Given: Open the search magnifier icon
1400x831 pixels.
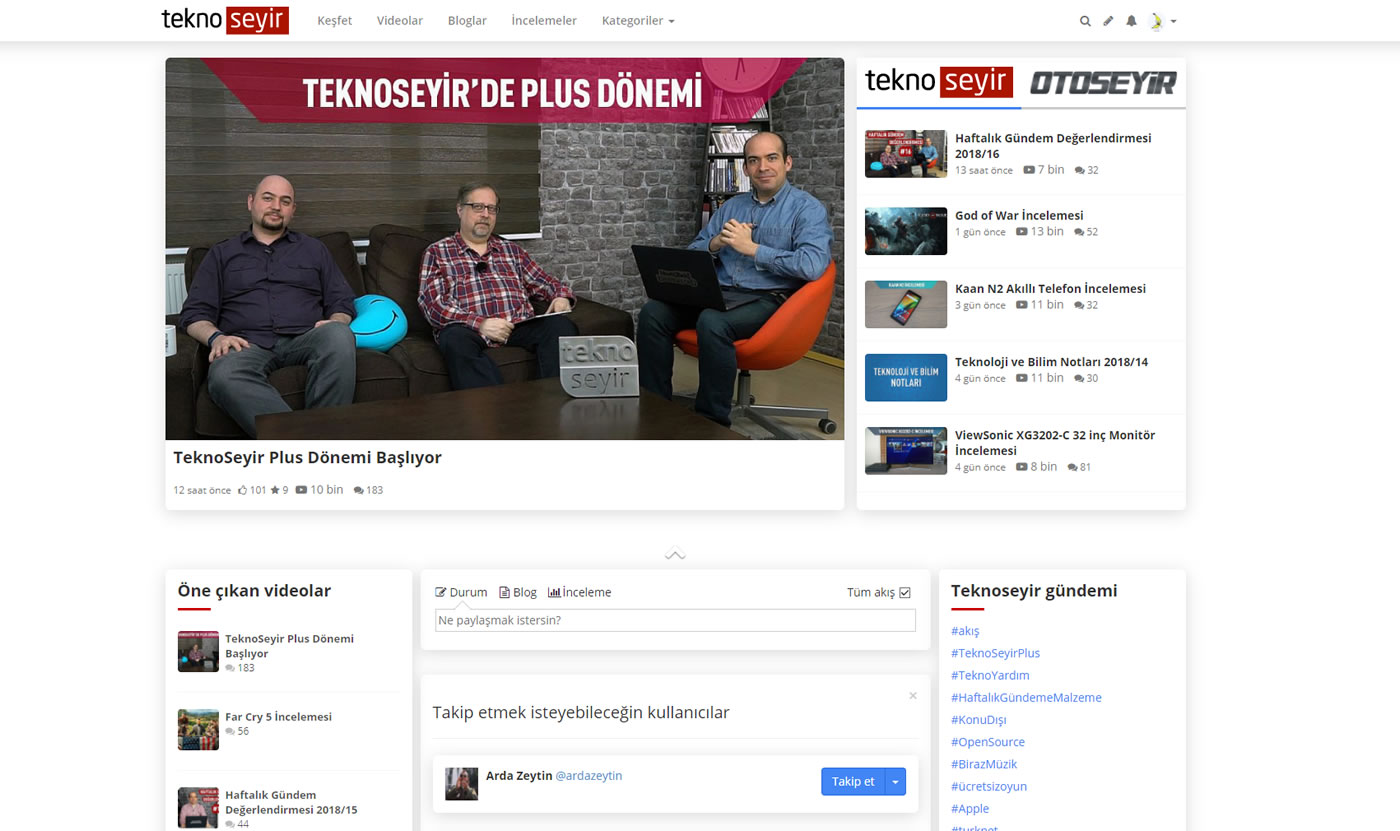Looking at the screenshot, I should [1085, 21].
